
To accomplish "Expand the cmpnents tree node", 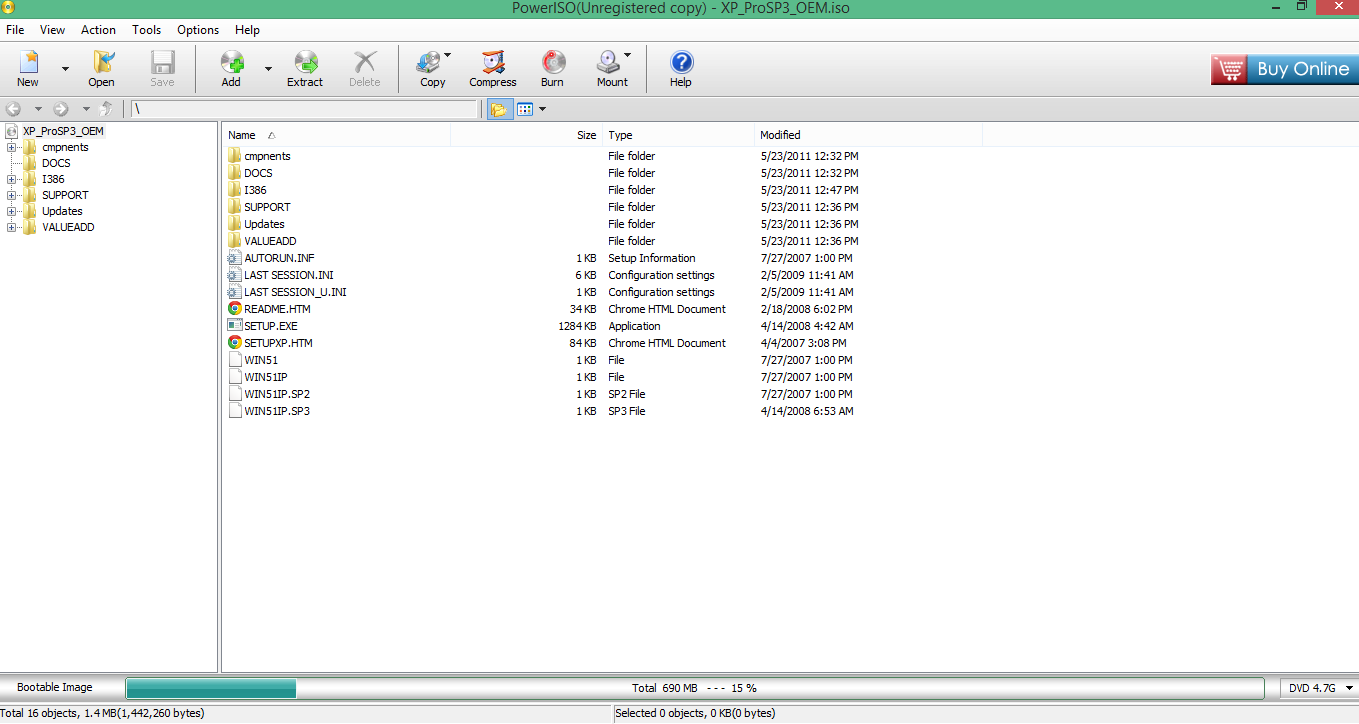I will (11, 147).
